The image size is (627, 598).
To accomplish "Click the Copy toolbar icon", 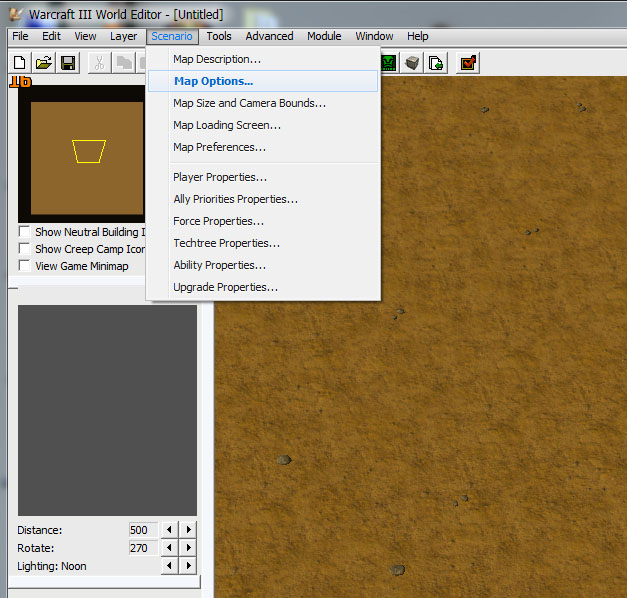I will (124, 63).
